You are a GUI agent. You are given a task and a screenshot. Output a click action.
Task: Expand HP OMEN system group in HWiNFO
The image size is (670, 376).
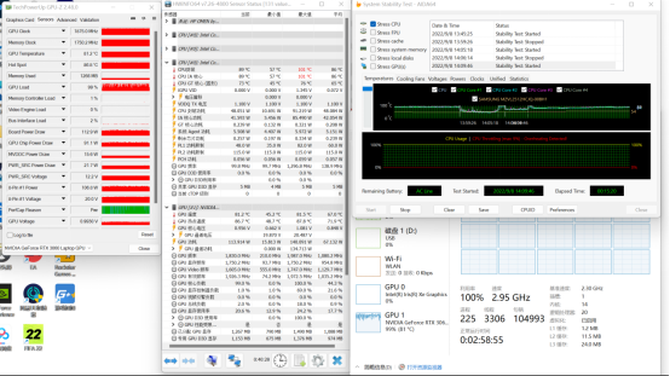pos(167,21)
